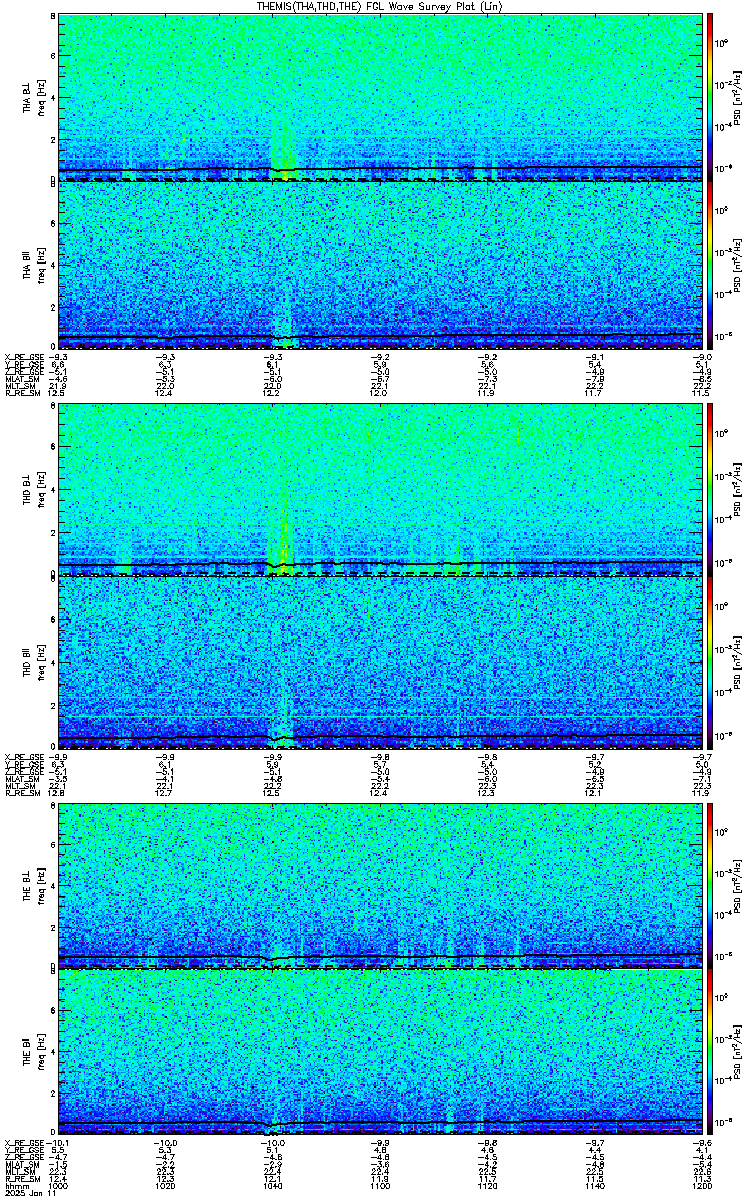Click the 'THA B⊥ freq [Hz]' axis label
Image resolution: width=750 pixels, height=1200 pixels.
(34, 97)
